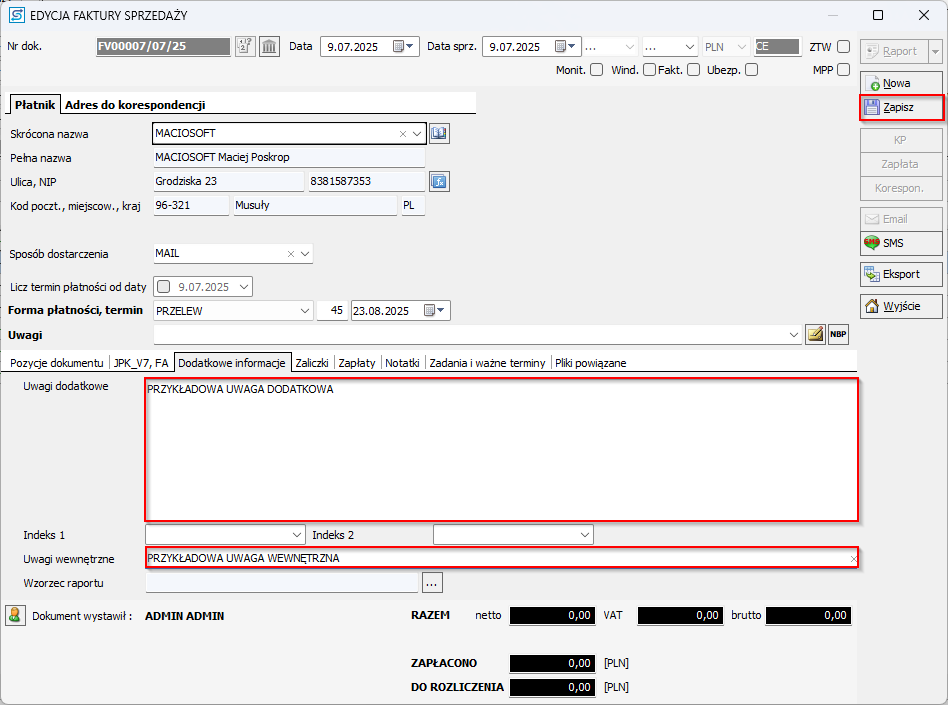Click the browse button next to Wzorzec raportu

(x=432, y=582)
